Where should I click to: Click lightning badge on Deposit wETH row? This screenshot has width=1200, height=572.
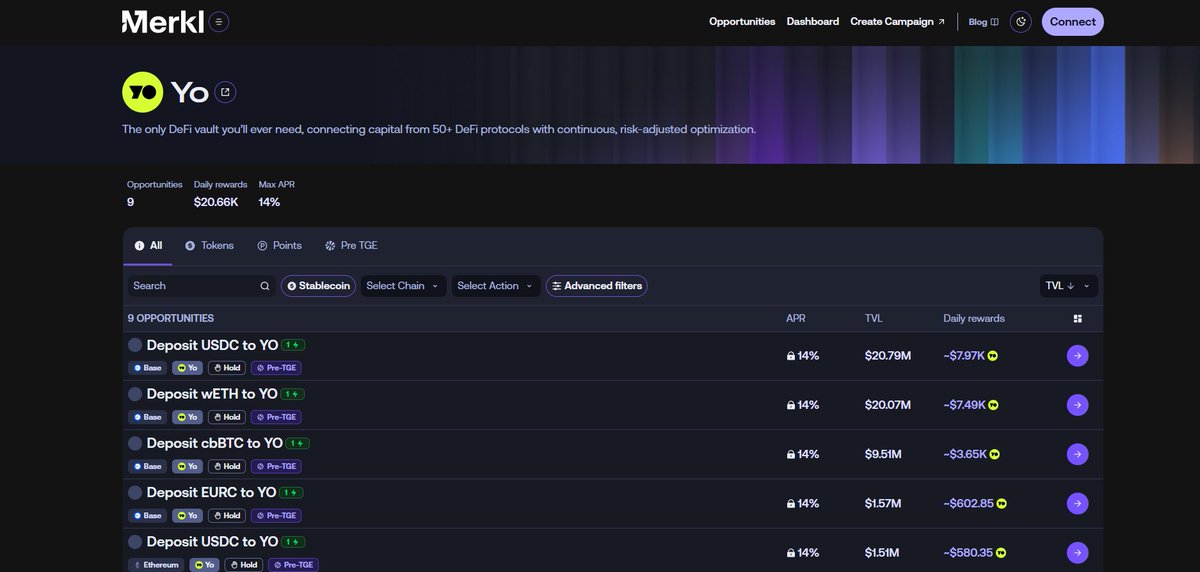tap(294, 394)
